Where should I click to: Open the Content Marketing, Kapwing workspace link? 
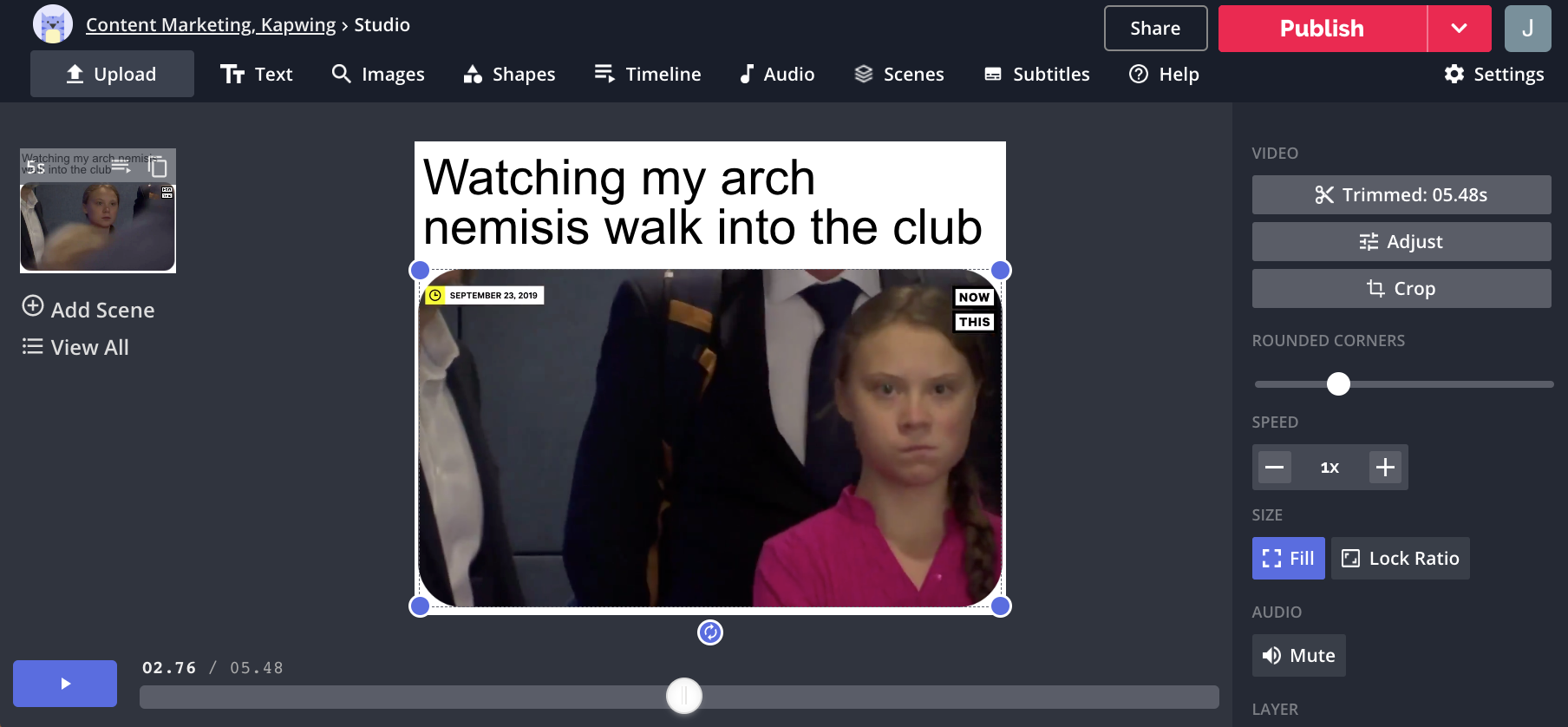tap(211, 25)
